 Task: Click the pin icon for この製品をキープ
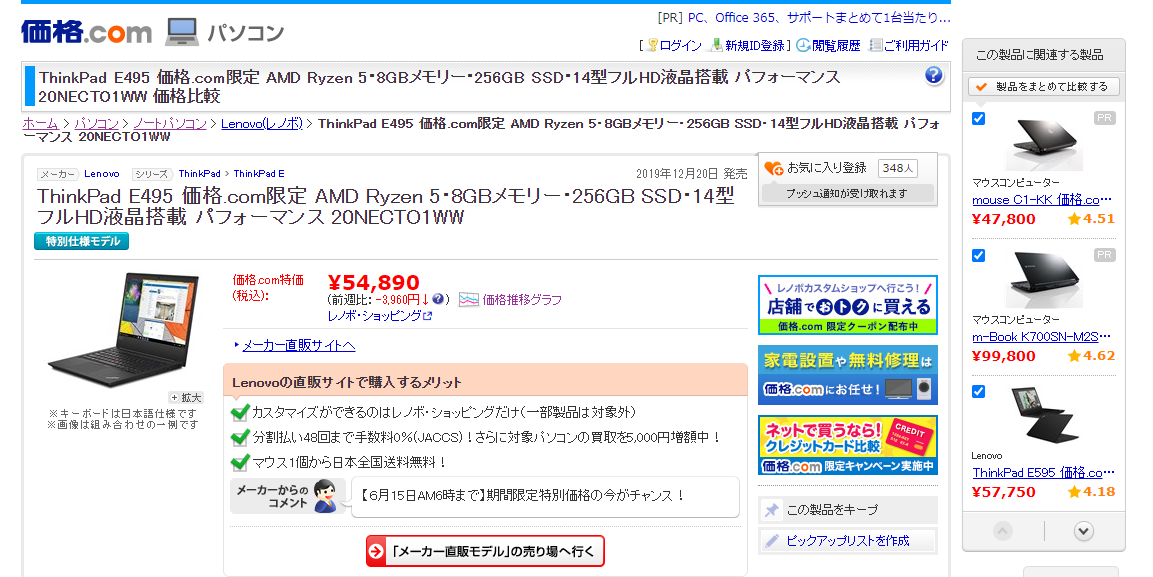771,510
